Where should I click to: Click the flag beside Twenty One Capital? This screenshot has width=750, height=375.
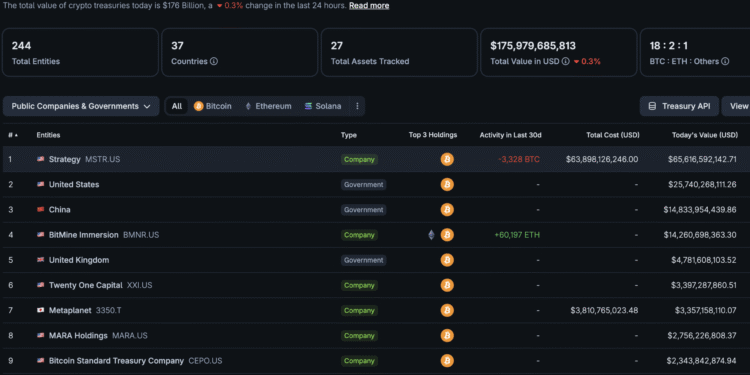(x=41, y=286)
